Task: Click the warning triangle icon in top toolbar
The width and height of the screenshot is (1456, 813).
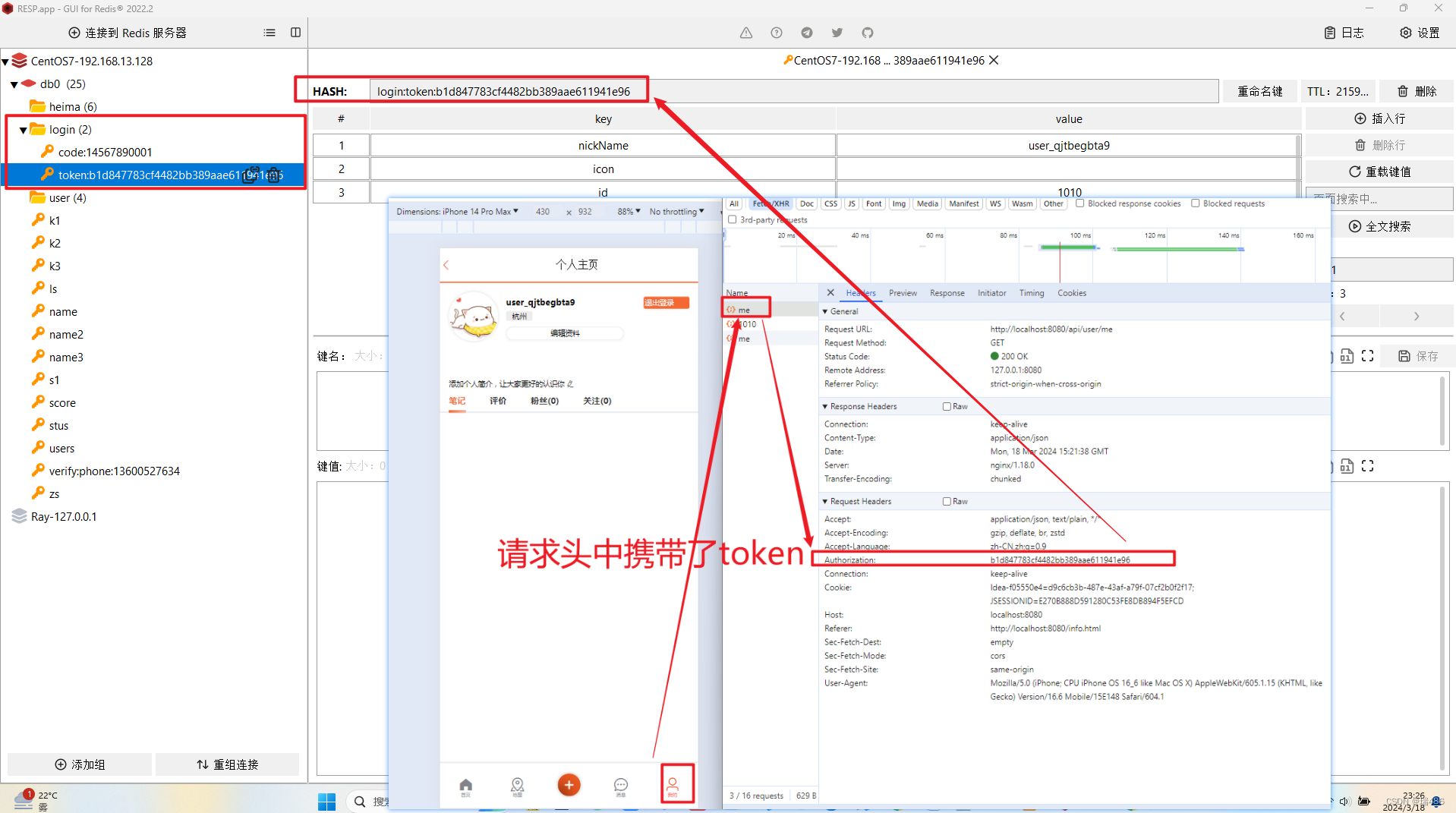Action: 746,33
